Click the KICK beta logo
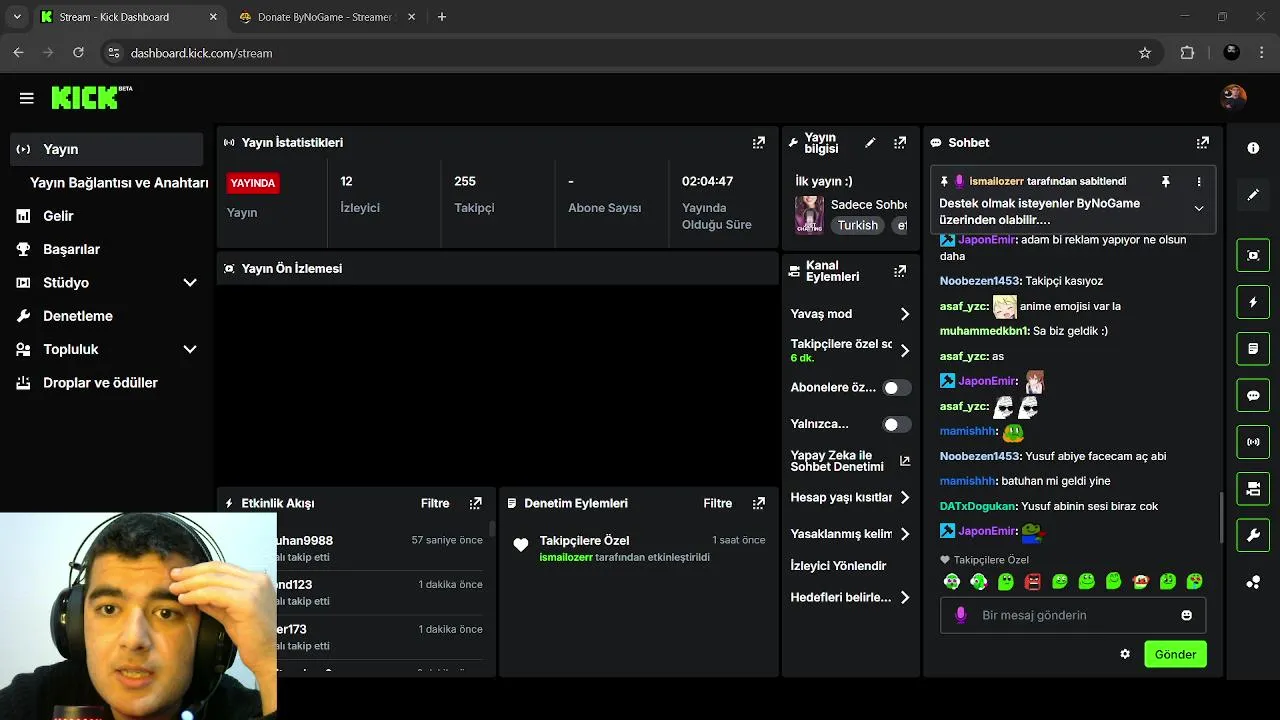 pos(91,97)
